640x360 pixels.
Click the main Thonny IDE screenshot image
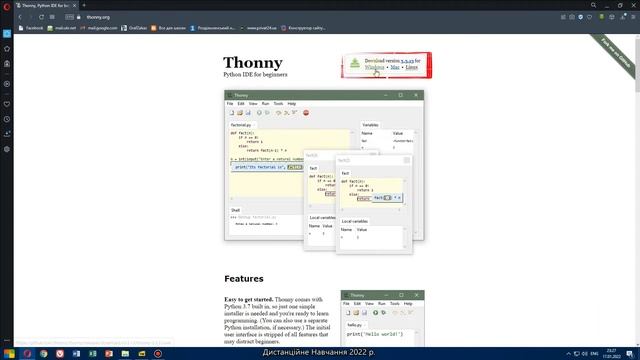(324, 171)
